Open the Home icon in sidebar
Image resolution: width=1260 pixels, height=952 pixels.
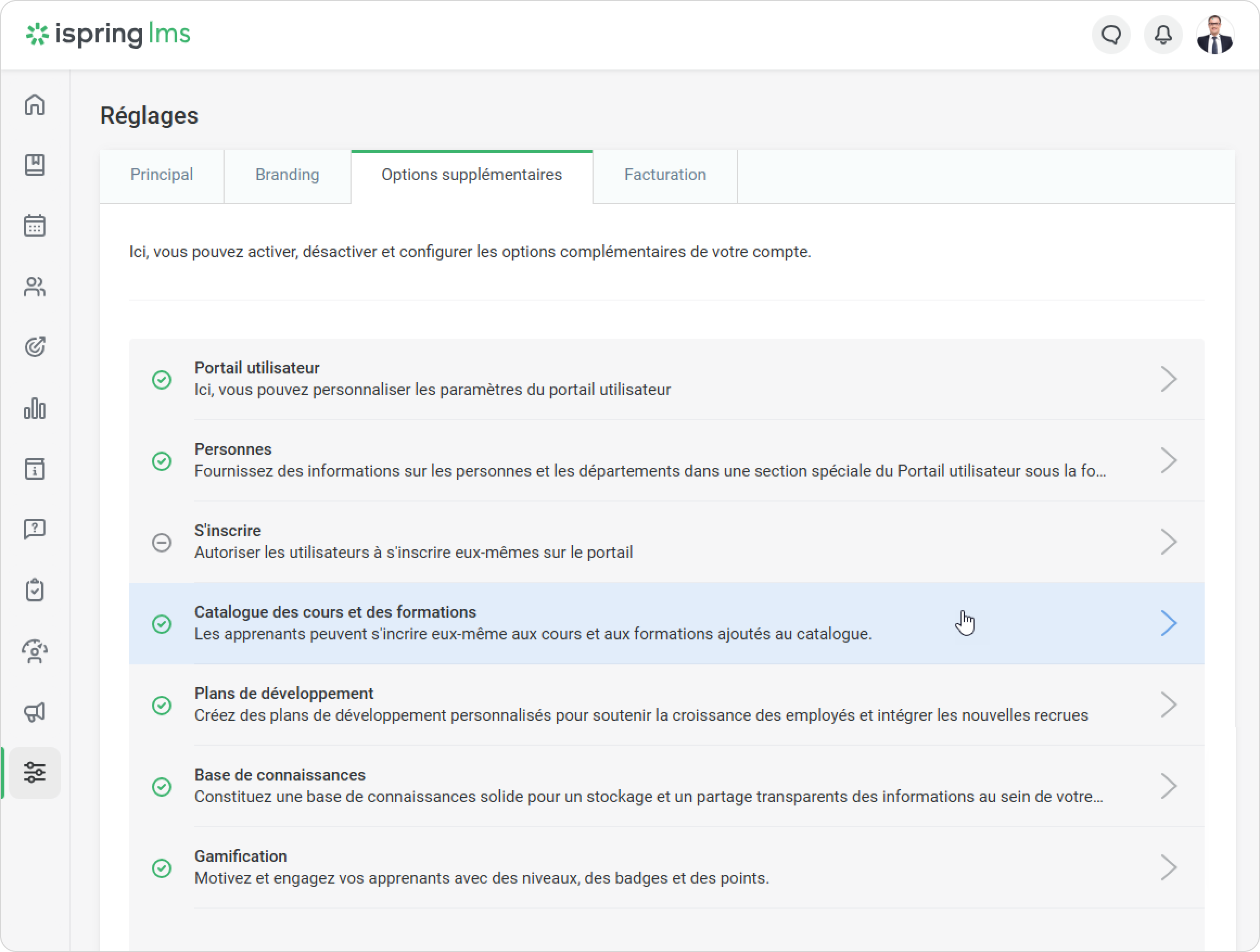tap(35, 105)
